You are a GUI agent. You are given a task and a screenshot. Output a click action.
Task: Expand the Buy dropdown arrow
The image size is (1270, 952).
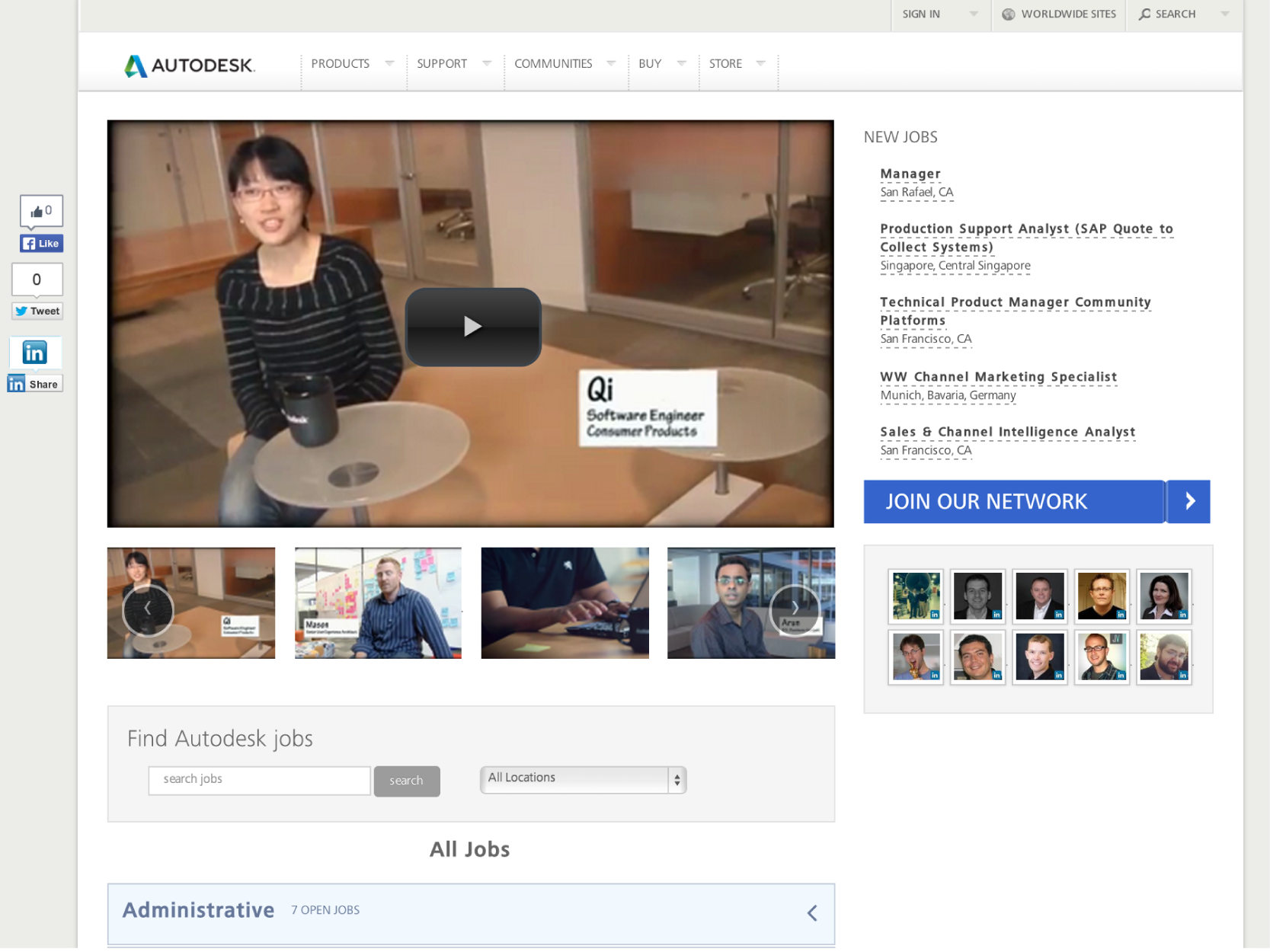(682, 63)
